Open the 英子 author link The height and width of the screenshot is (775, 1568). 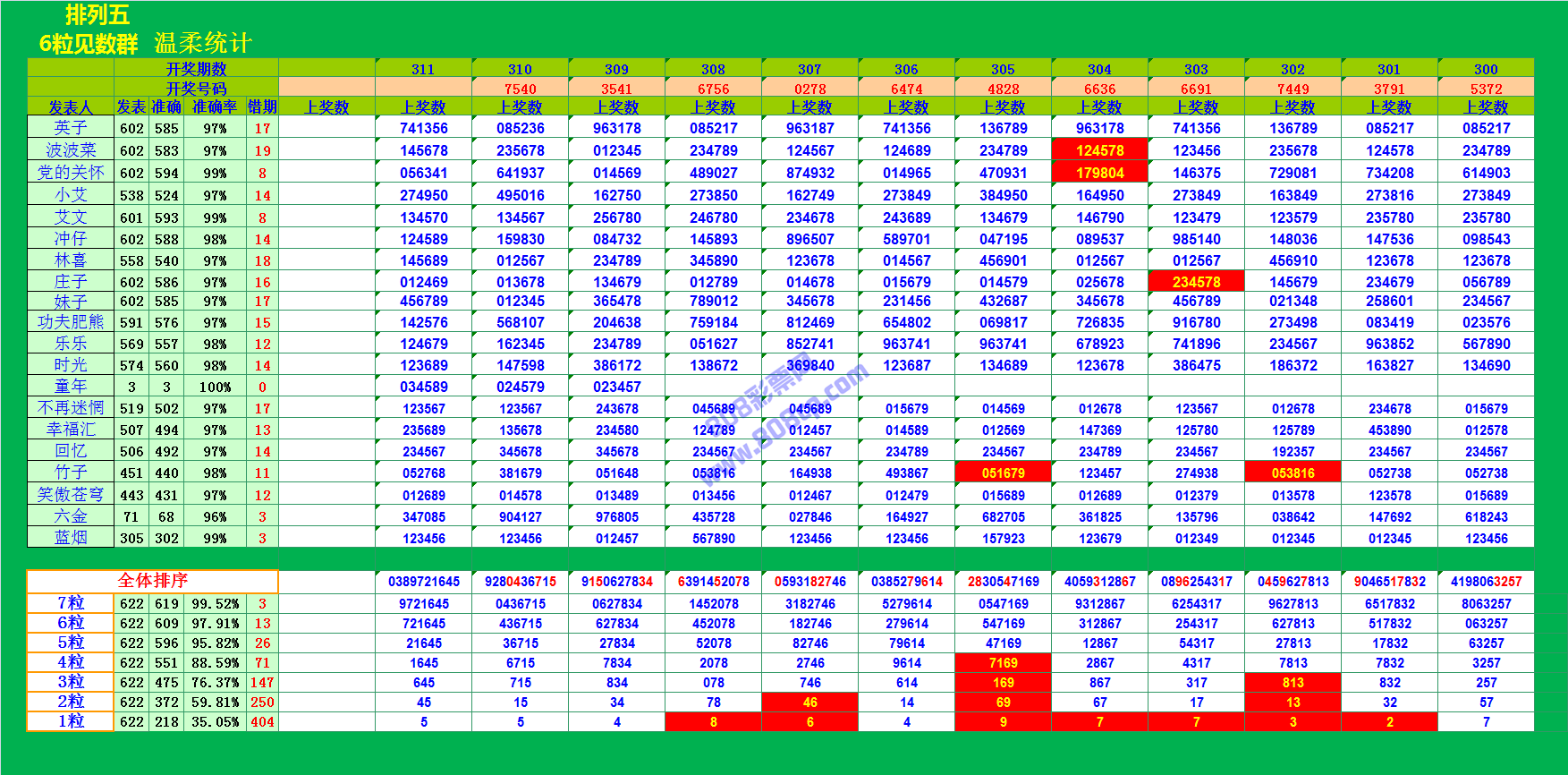pos(71,128)
